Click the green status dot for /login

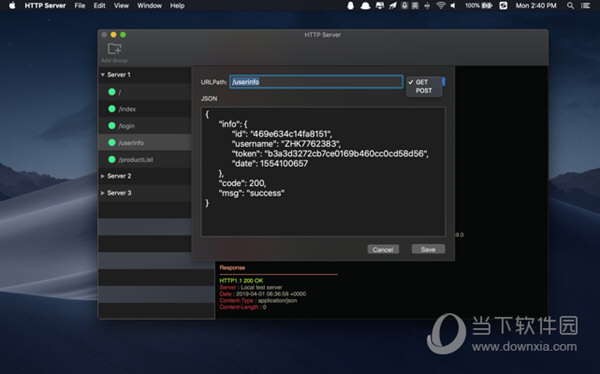[x=112, y=126]
